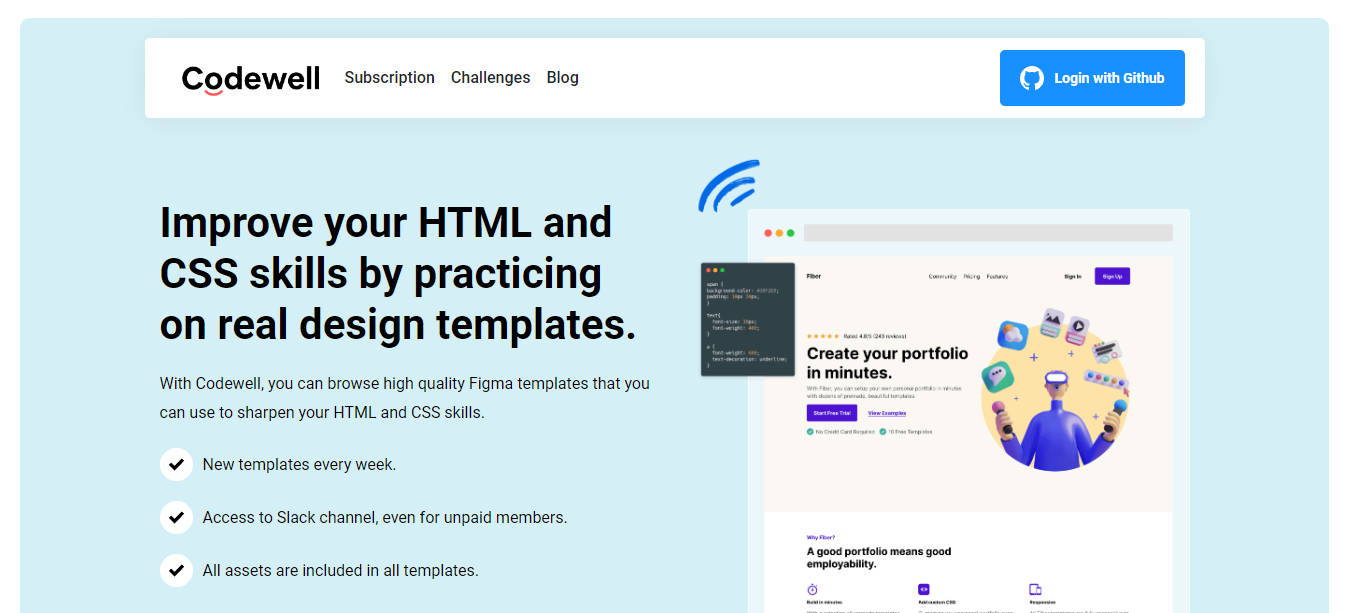The height and width of the screenshot is (613, 1345).
Task: Click the weather cloud icon in illustration
Action: point(1012,334)
